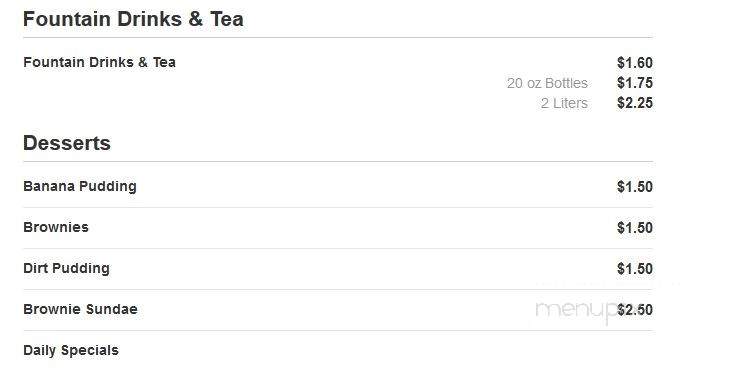The height and width of the screenshot is (378, 750).
Task: Click the $1.75 bottle price
Action: 635,83
